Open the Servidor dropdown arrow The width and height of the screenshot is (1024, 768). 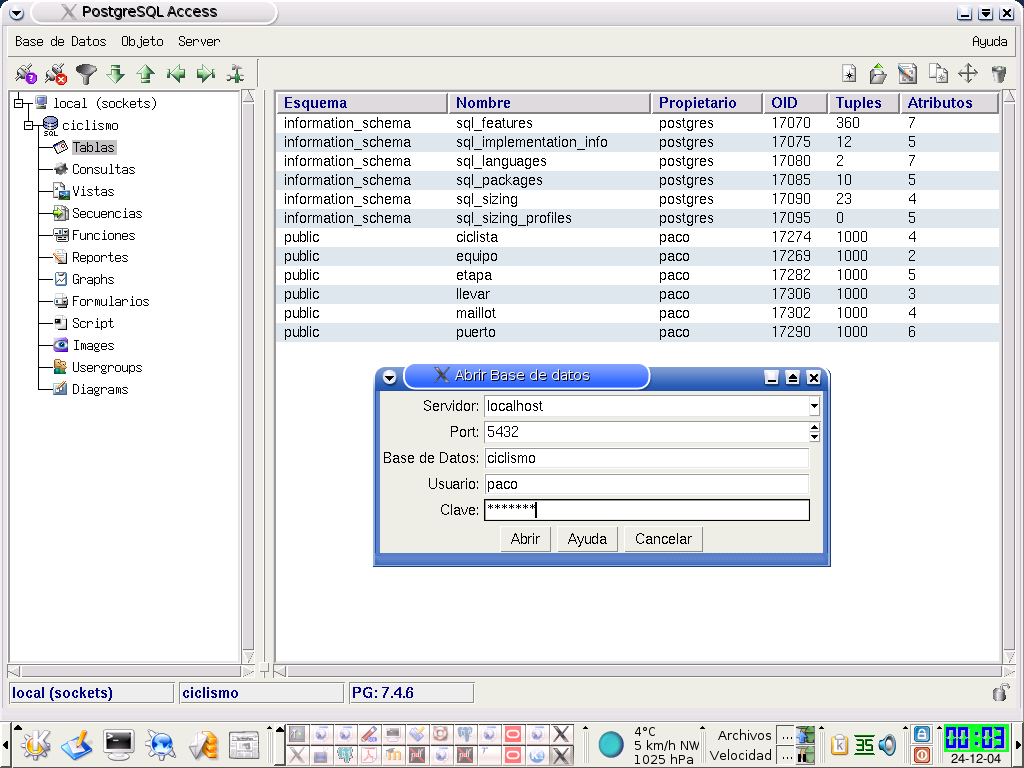pyautogui.click(x=814, y=406)
